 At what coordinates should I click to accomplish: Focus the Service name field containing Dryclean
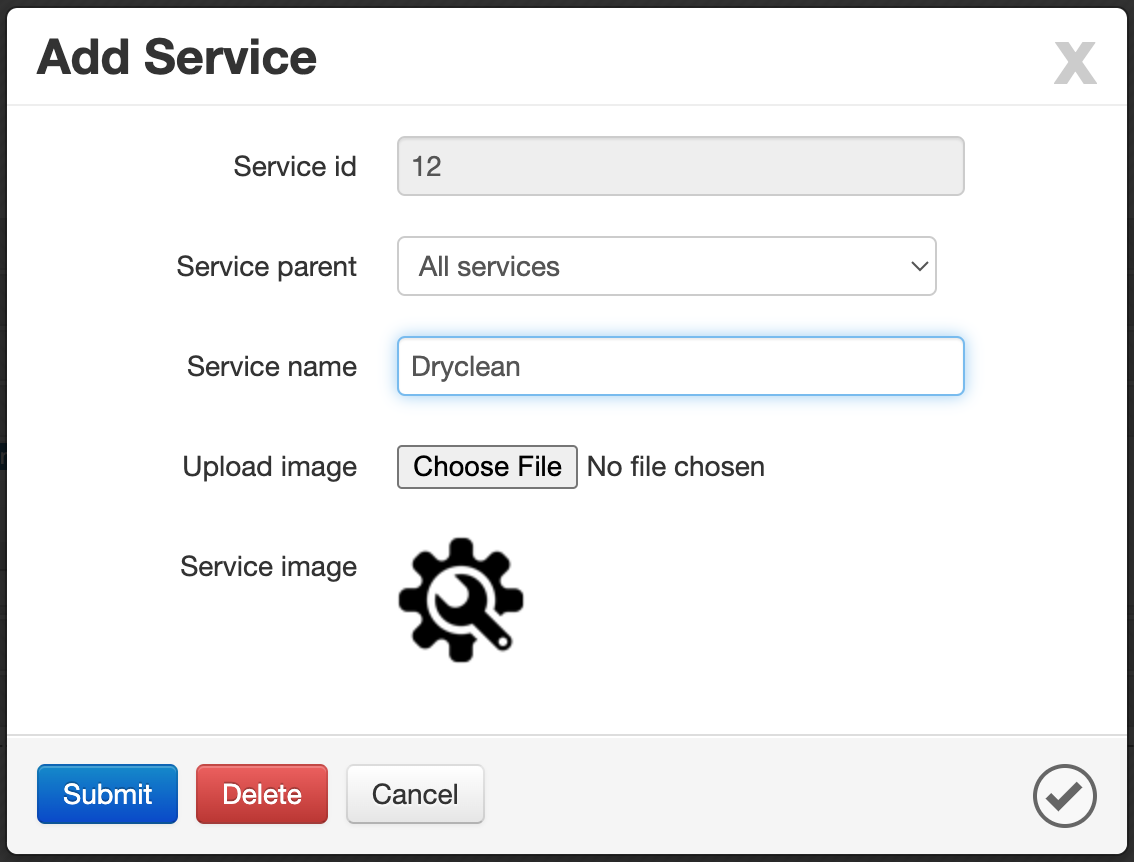pos(681,366)
